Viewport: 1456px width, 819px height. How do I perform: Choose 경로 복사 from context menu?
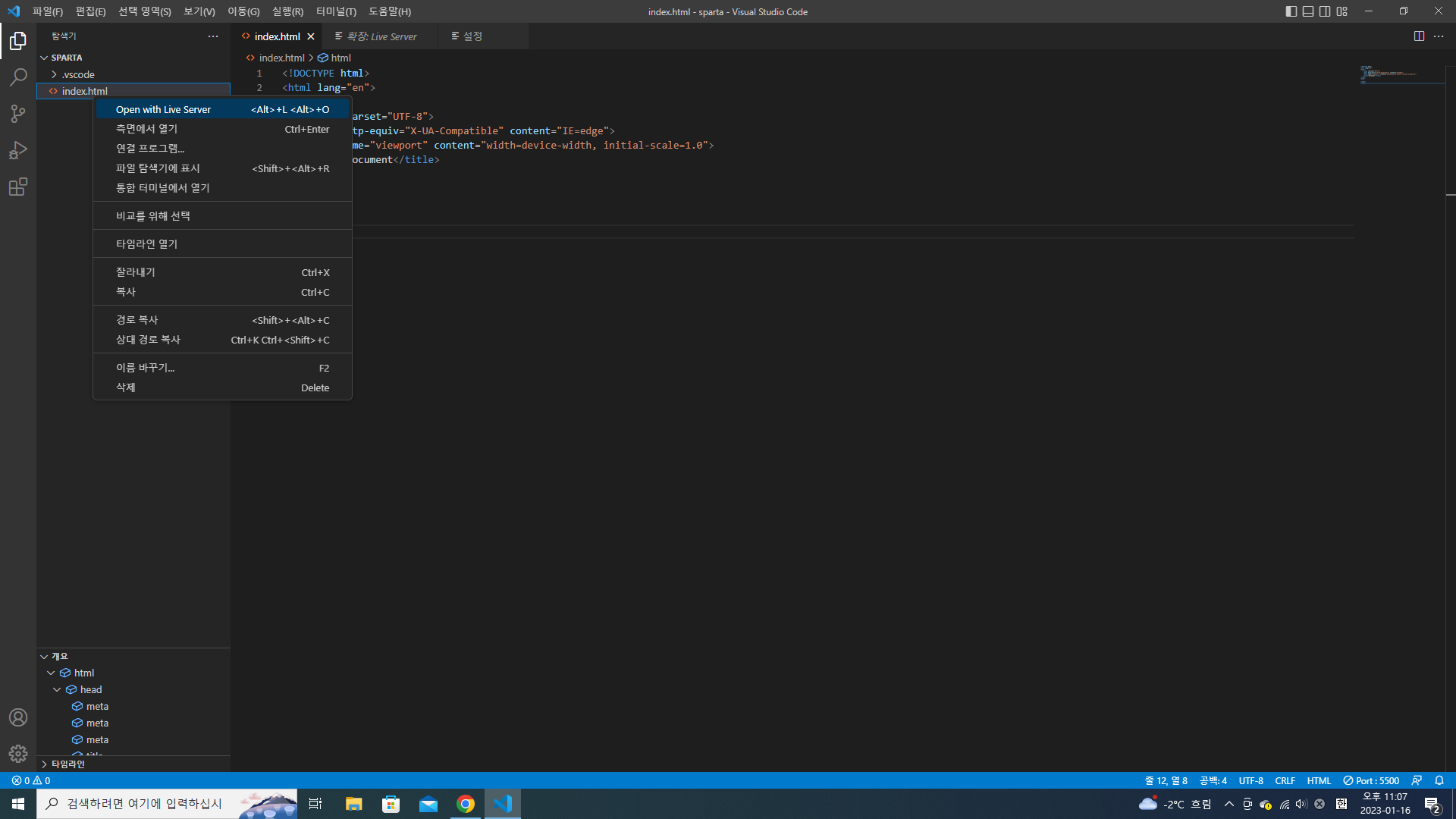(222, 320)
